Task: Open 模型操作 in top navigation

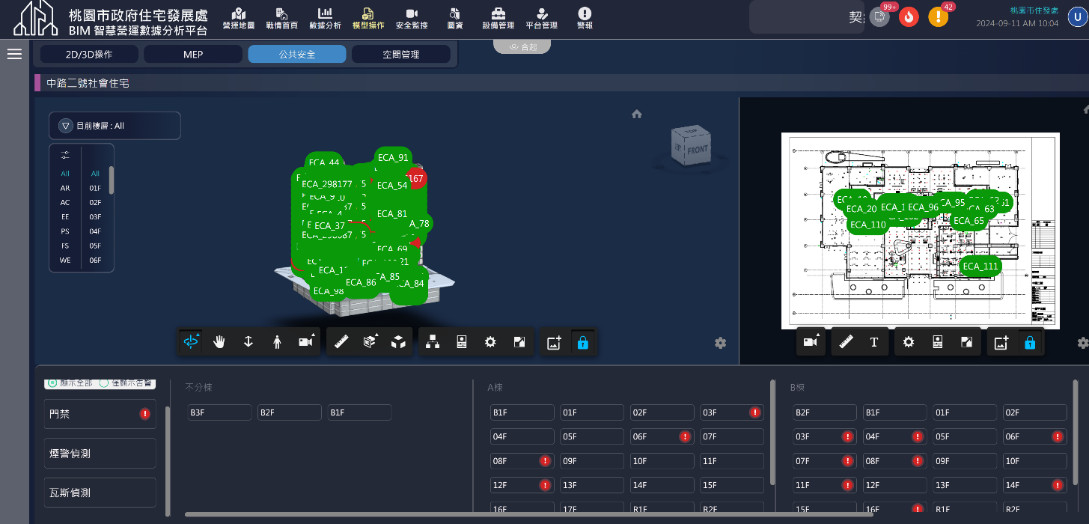Action: point(368,18)
